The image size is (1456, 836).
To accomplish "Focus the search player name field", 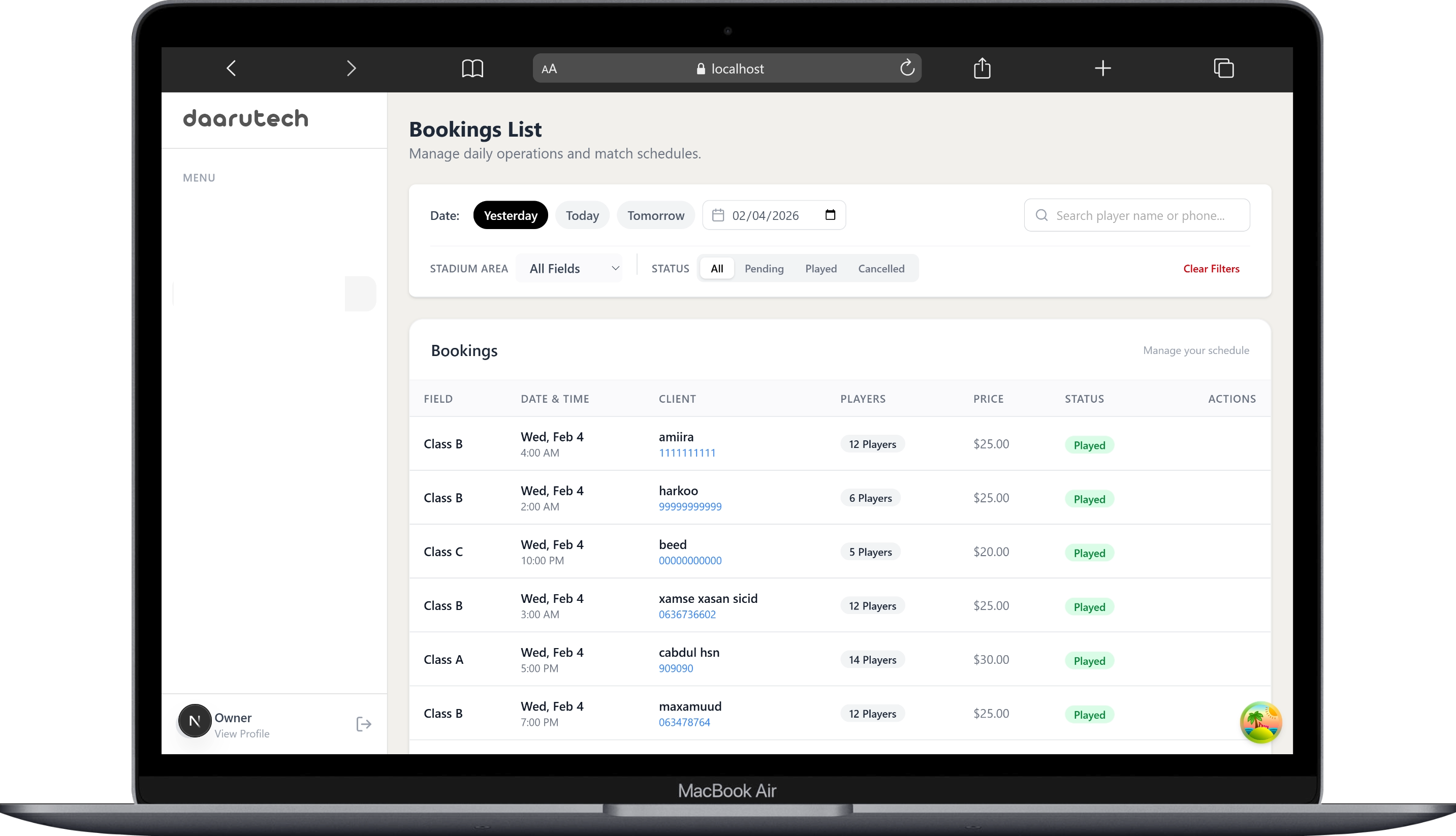I will [x=1140, y=215].
